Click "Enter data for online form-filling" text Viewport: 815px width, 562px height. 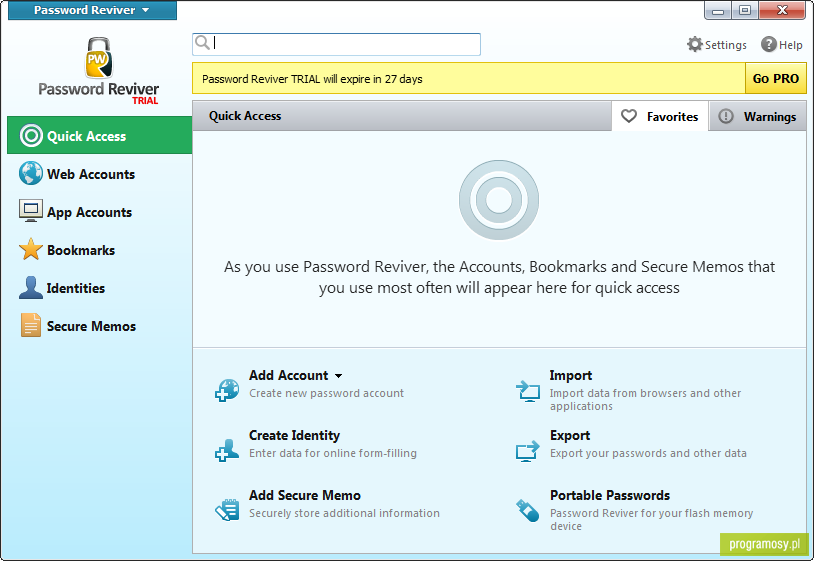333,453
